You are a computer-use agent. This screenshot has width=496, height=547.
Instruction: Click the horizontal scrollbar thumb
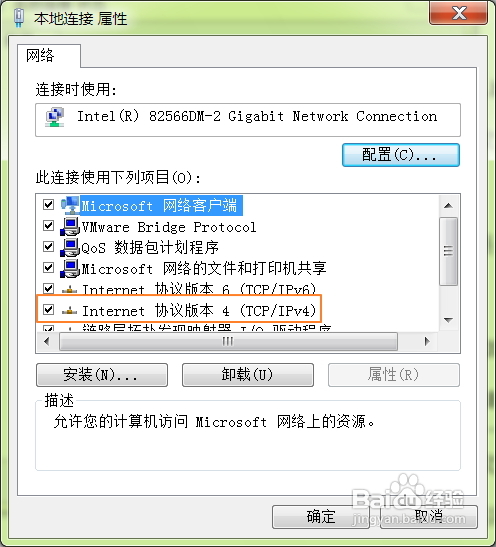click(228, 341)
